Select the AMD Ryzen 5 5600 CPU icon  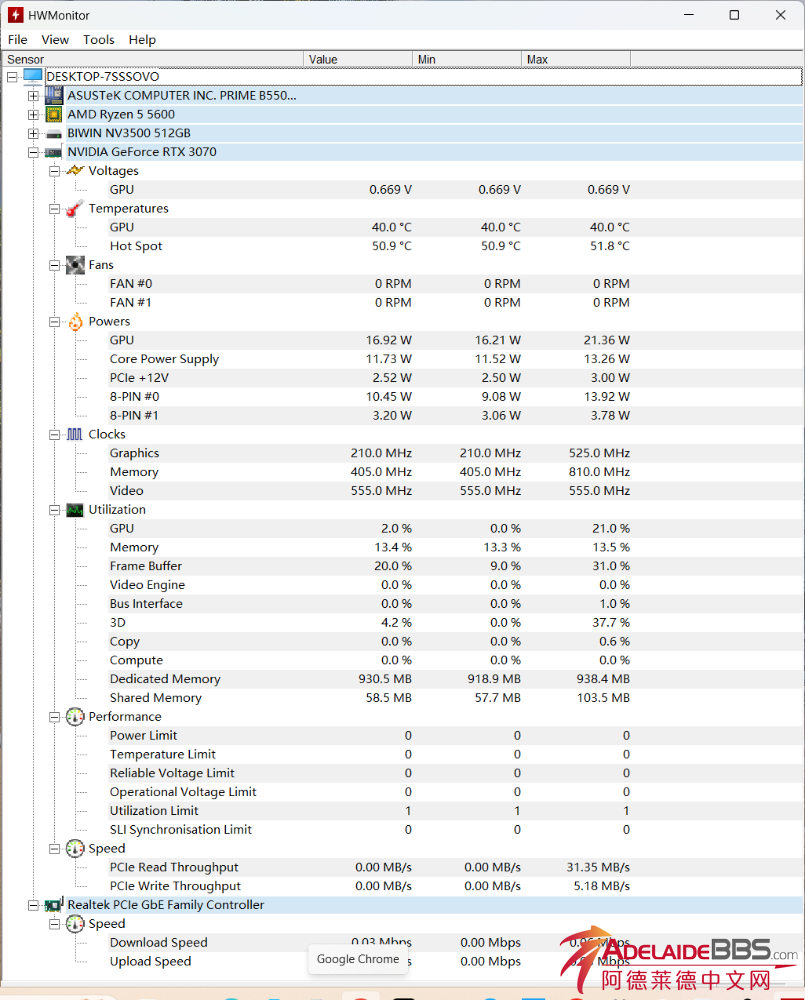[53, 114]
